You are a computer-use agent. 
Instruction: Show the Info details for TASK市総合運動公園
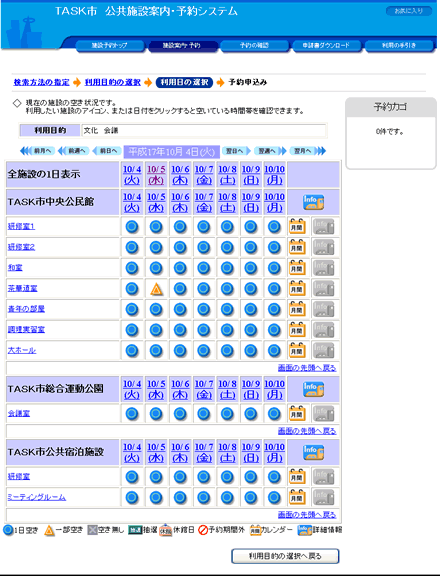coord(313,389)
